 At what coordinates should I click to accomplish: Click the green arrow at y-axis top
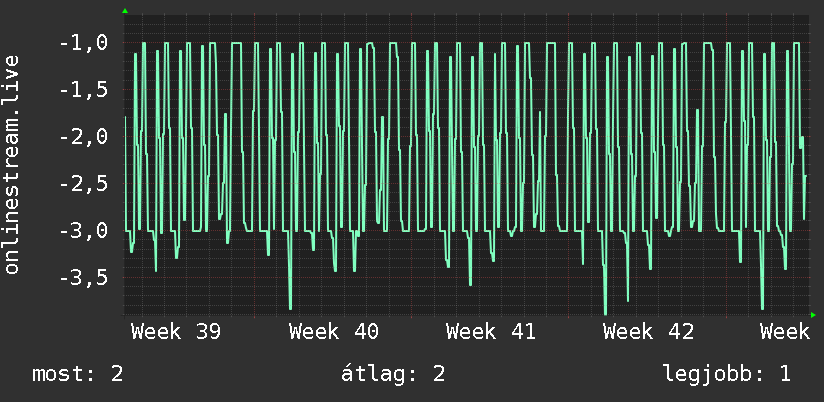125,11
